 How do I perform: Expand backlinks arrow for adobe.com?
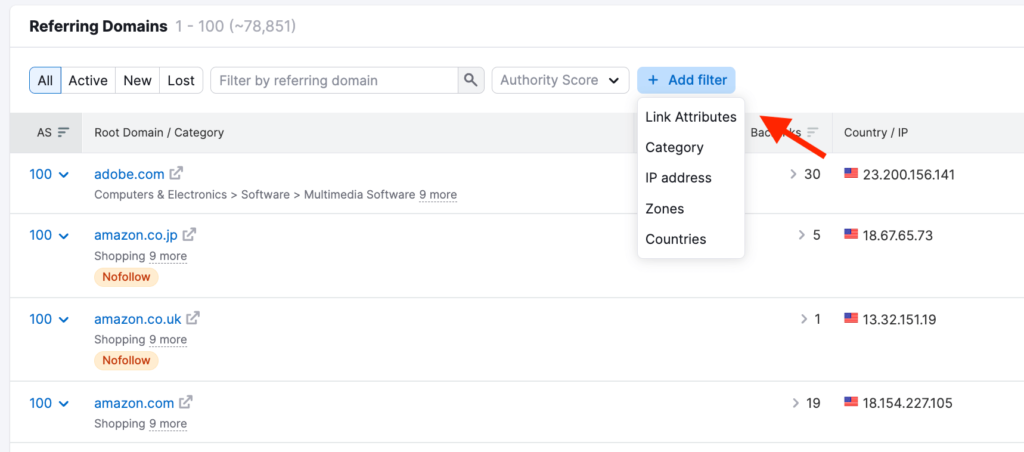(793, 174)
